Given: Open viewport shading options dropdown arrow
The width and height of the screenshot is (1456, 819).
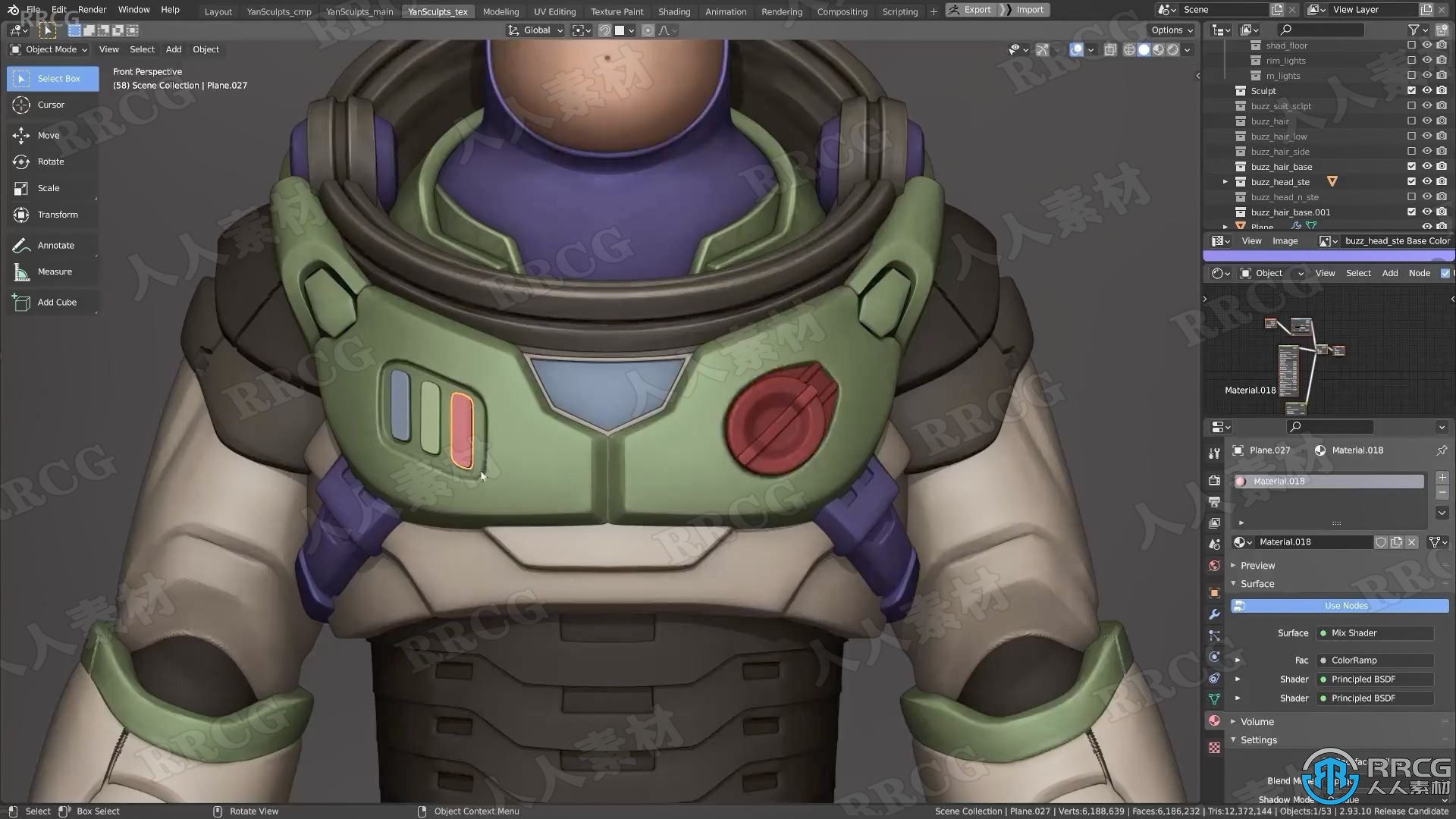Looking at the screenshot, I should coord(1188,49).
